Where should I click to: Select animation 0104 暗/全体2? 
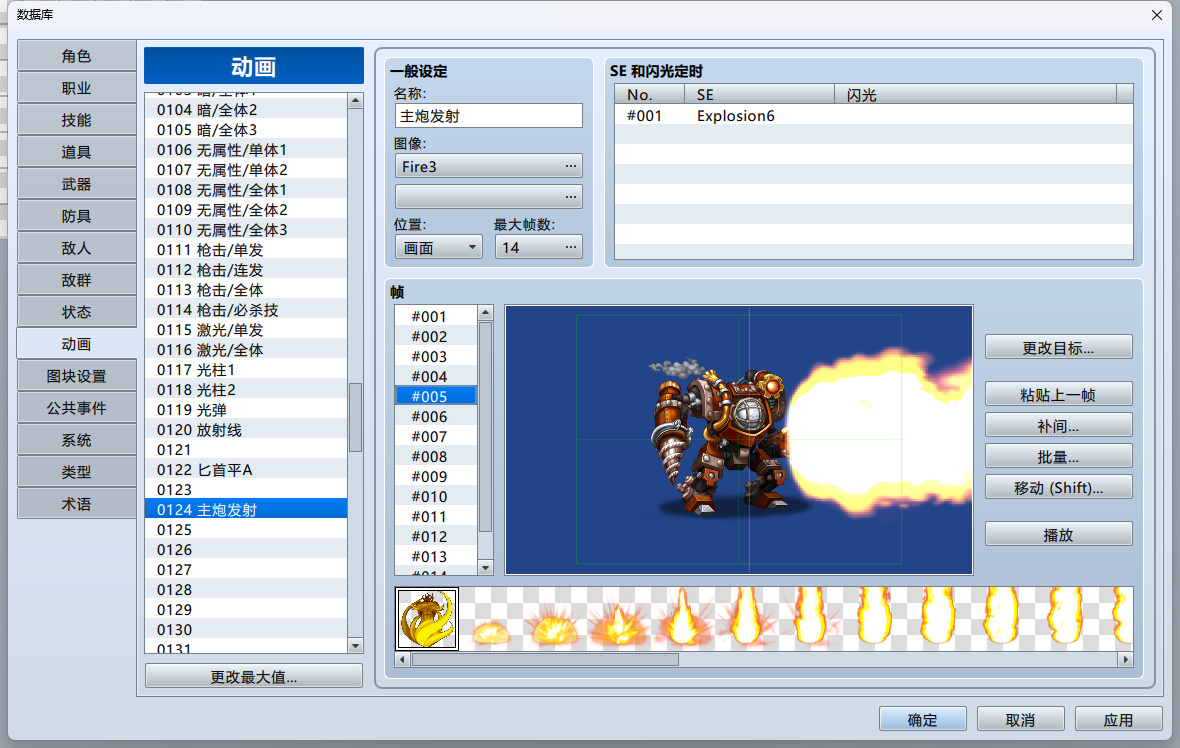pyautogui.click(x=246, y=110)
